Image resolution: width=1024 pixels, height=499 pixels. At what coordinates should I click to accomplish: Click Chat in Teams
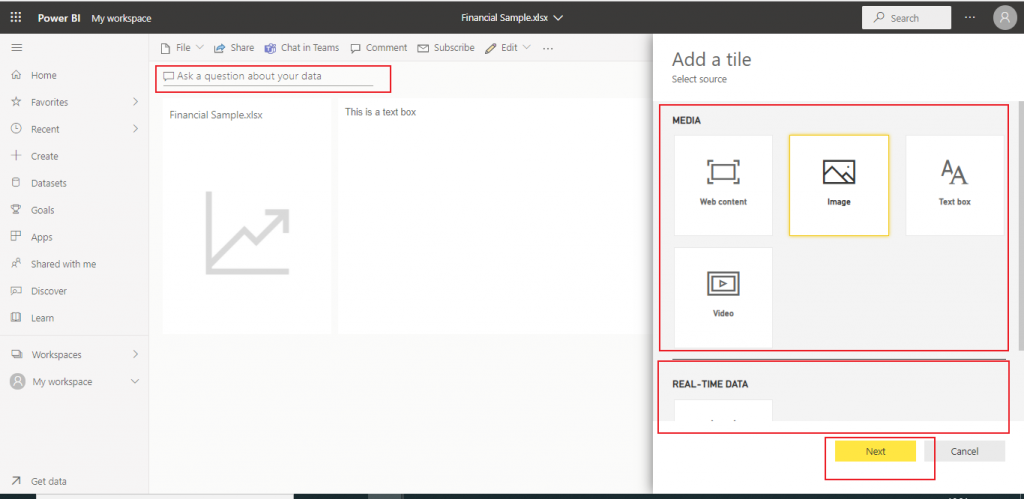click(x=302, y=48)
